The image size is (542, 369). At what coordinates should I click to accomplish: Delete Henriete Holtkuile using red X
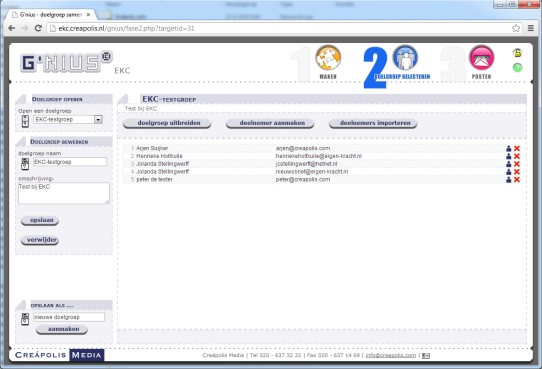tap(517, 156)
